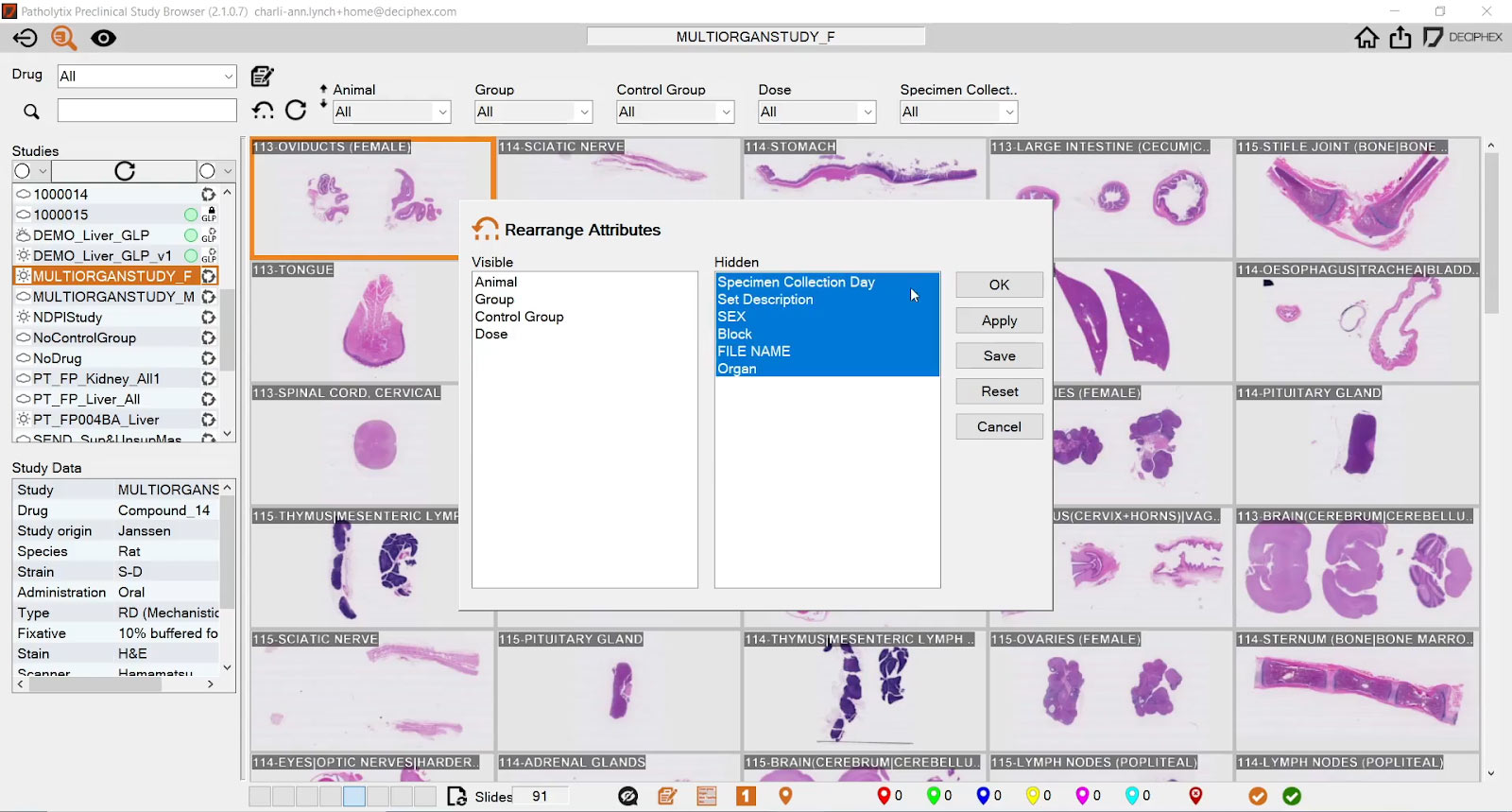Click sync icon for study 1000014
Viewport: 1512px width, 812px height.
(x=208, y=194)
